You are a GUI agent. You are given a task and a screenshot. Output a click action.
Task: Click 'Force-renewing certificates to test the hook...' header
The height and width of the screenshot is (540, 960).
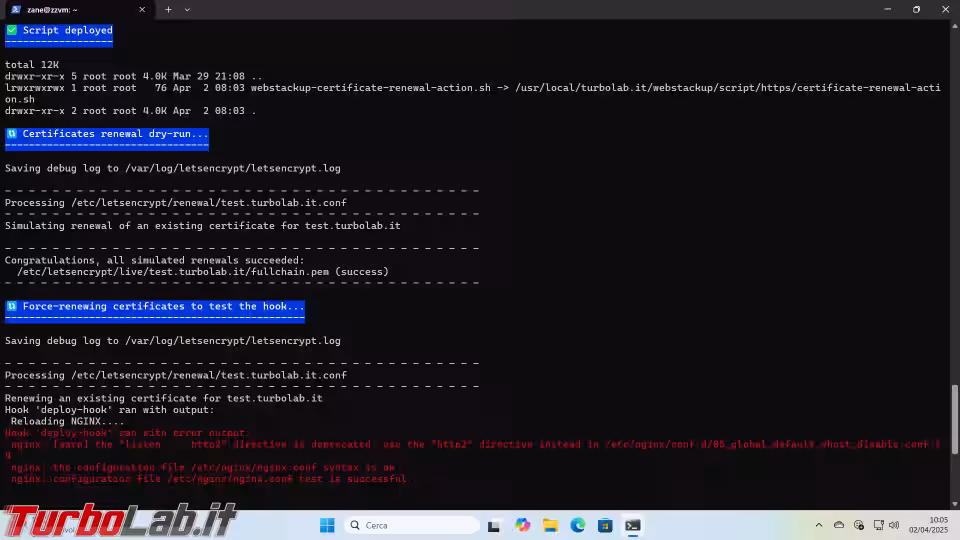[163, 306]
